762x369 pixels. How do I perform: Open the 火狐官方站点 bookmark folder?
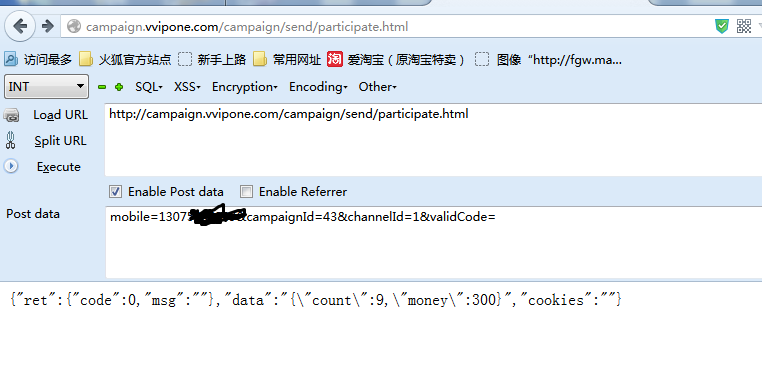point(125,60)
